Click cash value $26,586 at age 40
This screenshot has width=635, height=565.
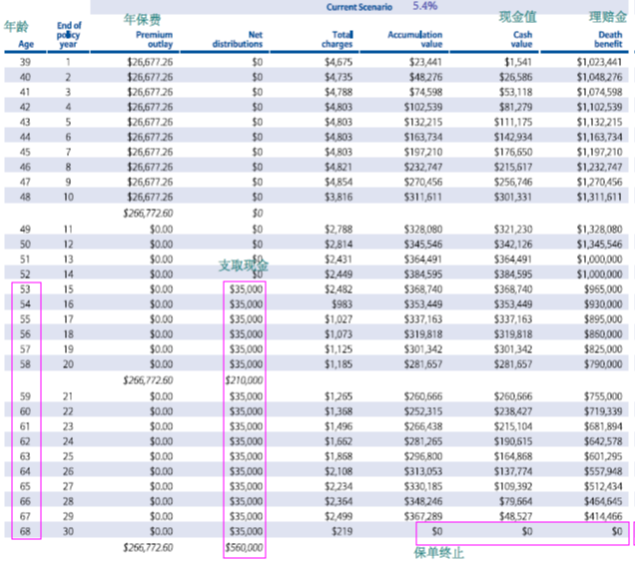pos(515,77)
